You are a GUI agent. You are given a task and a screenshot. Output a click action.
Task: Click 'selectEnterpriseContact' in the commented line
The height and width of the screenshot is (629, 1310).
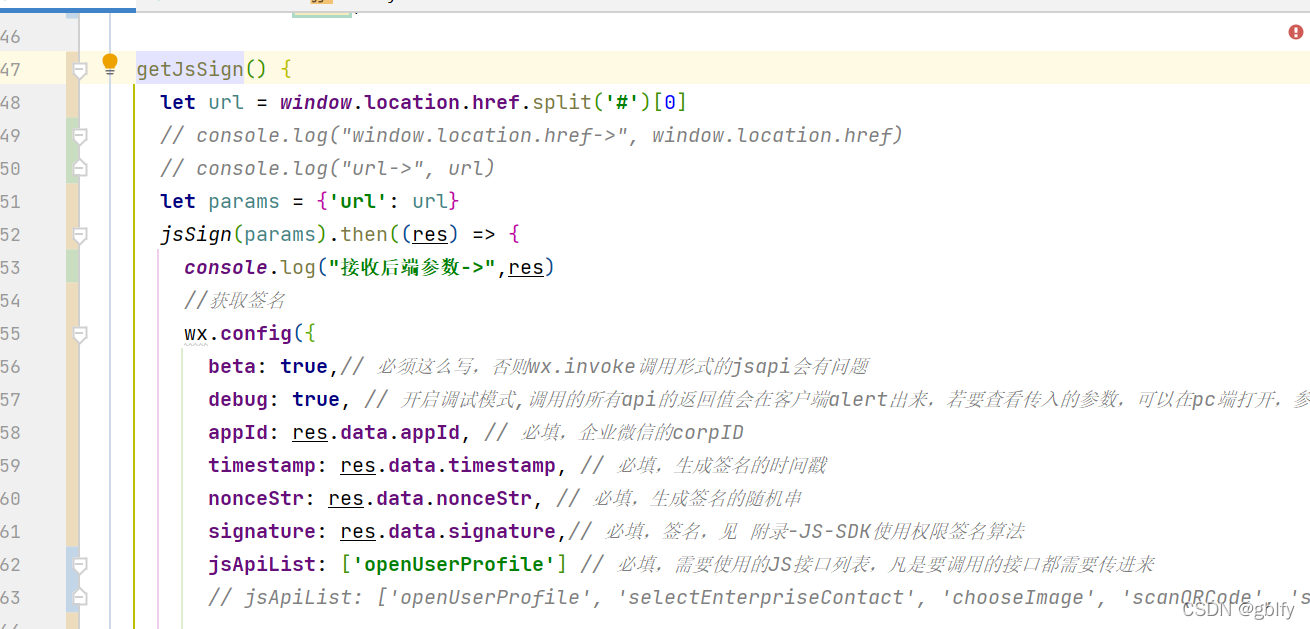(x=765, y=598)
